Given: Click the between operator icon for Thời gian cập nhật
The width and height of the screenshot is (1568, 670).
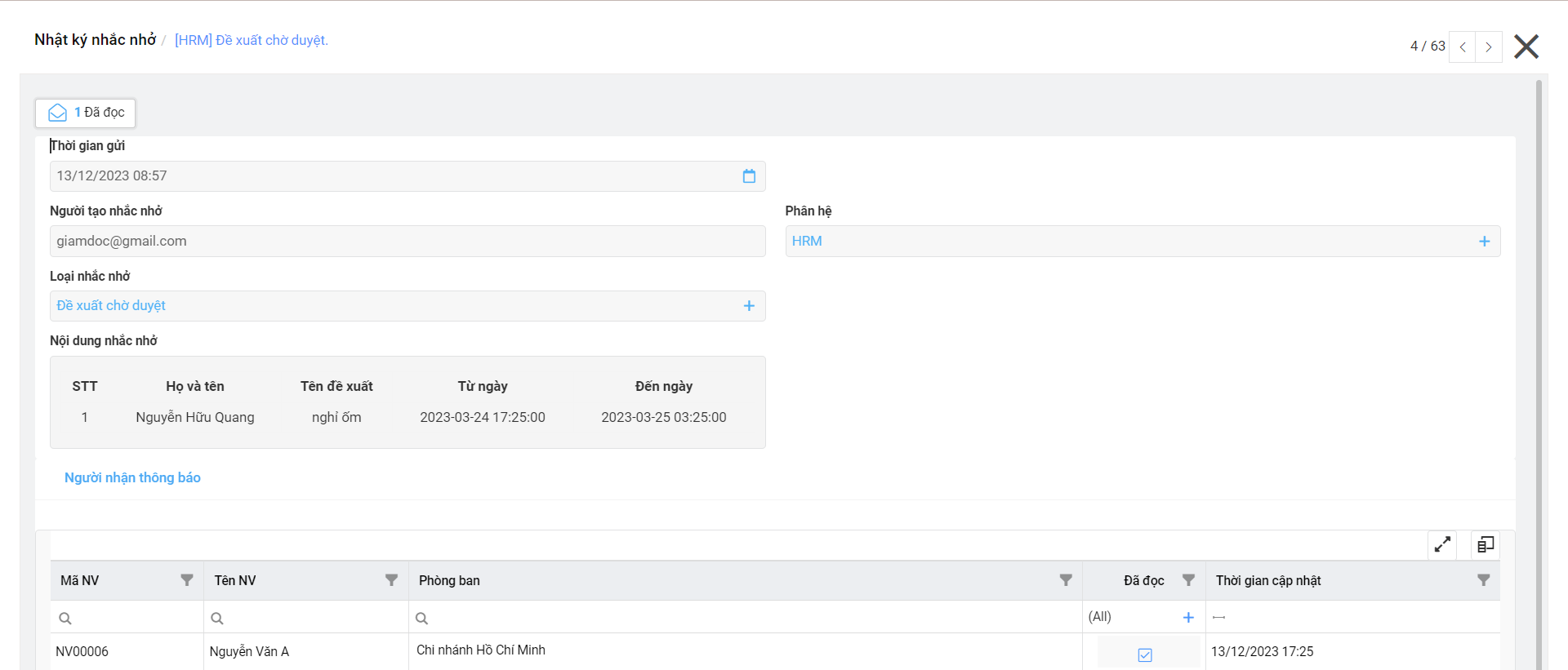Looking at the screenshot, I should (1218, 618).
